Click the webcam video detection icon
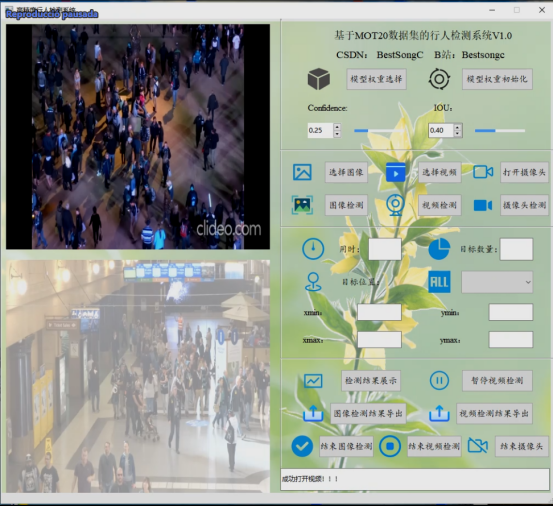Image resolution: width=554 pixels, height=507 pixels. point(395,205)
